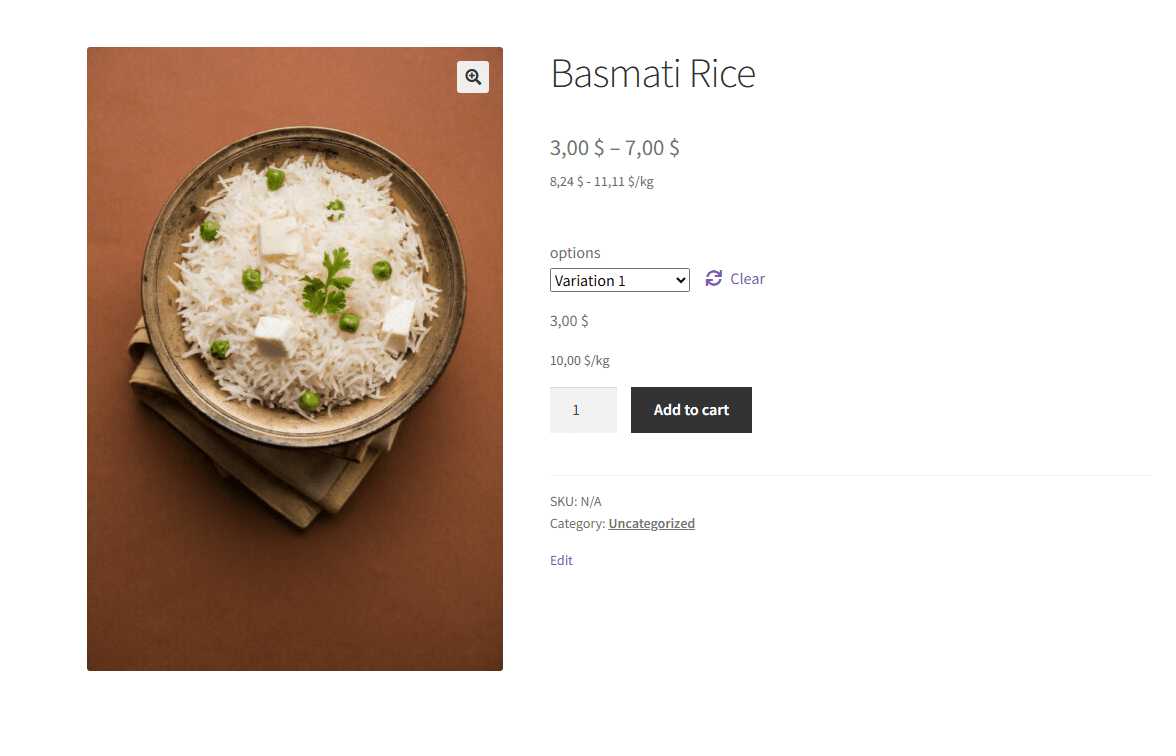Click the purple refresh icon next to Clear
Screen dimensions: 1176x756
pos(712,278)
